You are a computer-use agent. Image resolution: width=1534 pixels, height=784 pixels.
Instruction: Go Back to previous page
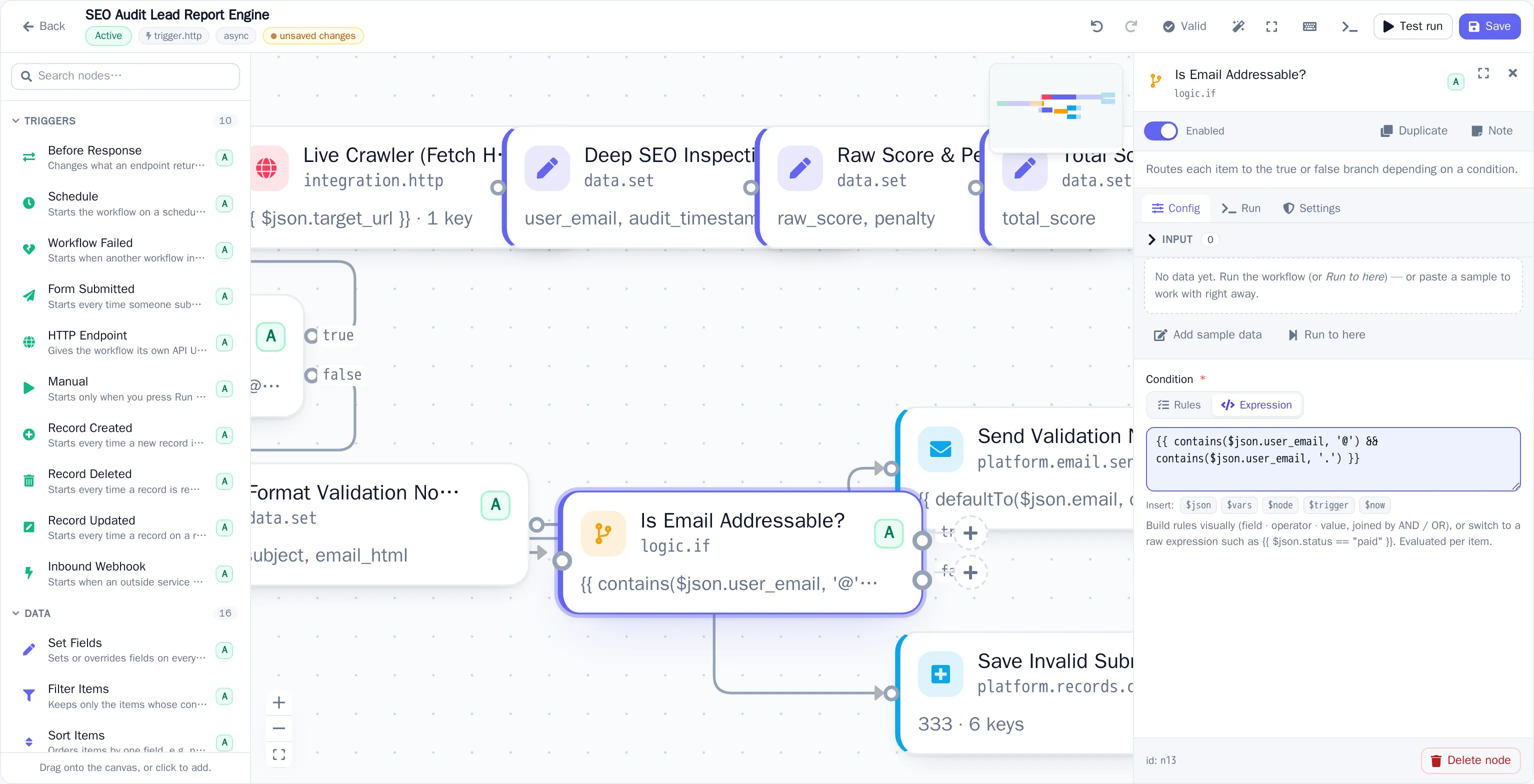pos(43,26)
